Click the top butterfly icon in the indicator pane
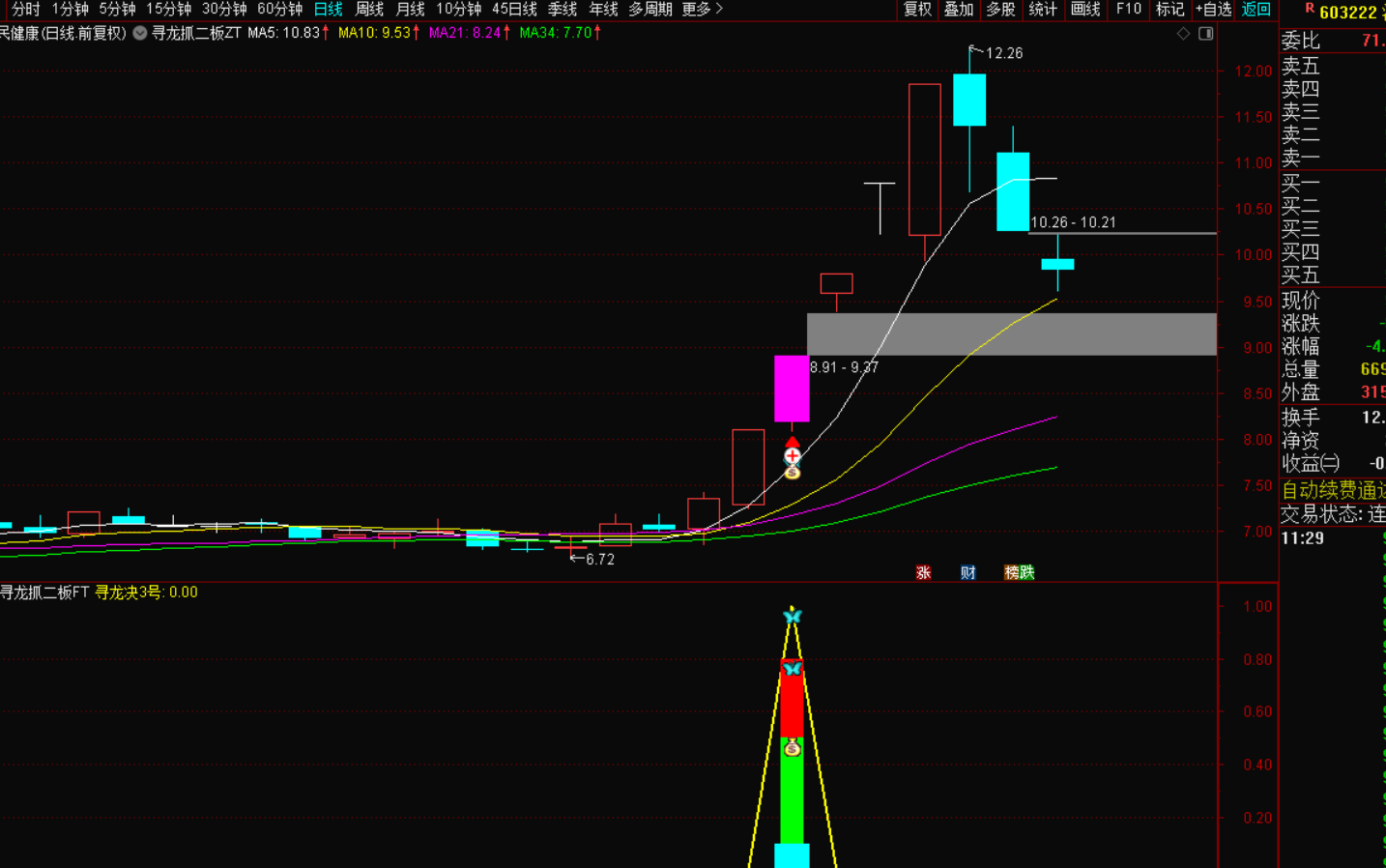This screenshot has width=1386, height=868. click(x=793, y=617)
